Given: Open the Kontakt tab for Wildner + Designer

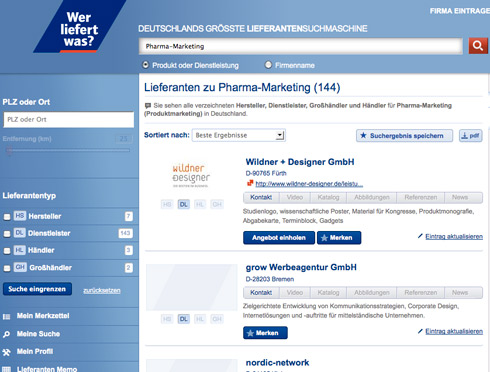Looking at the screenshot, I should 261,197.
